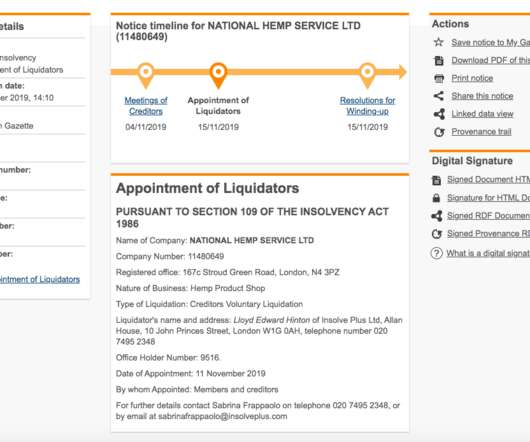Click the question mark help icon
This screenshot has width=530, height=442.
436,253
